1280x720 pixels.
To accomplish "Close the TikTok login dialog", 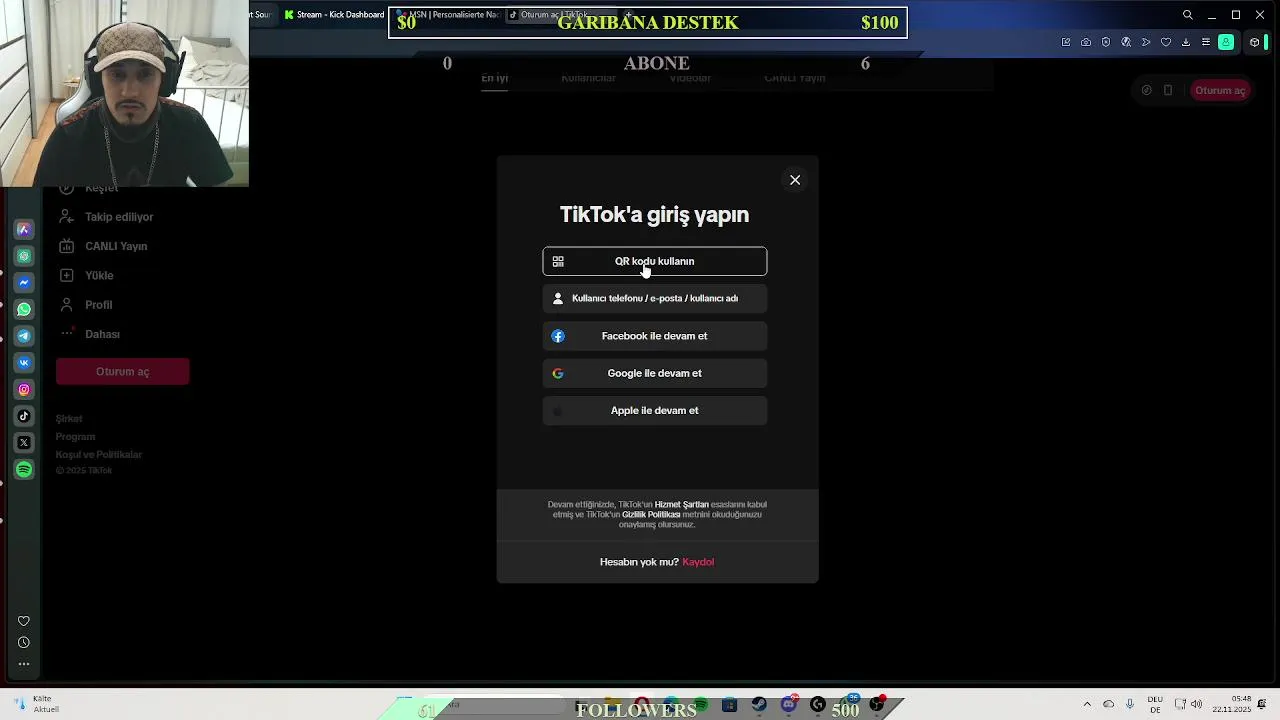I will 795,180.
